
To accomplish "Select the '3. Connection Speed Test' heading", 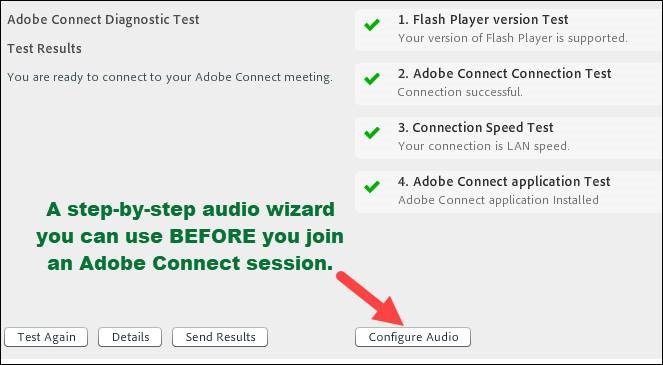I will click(476, 128).
